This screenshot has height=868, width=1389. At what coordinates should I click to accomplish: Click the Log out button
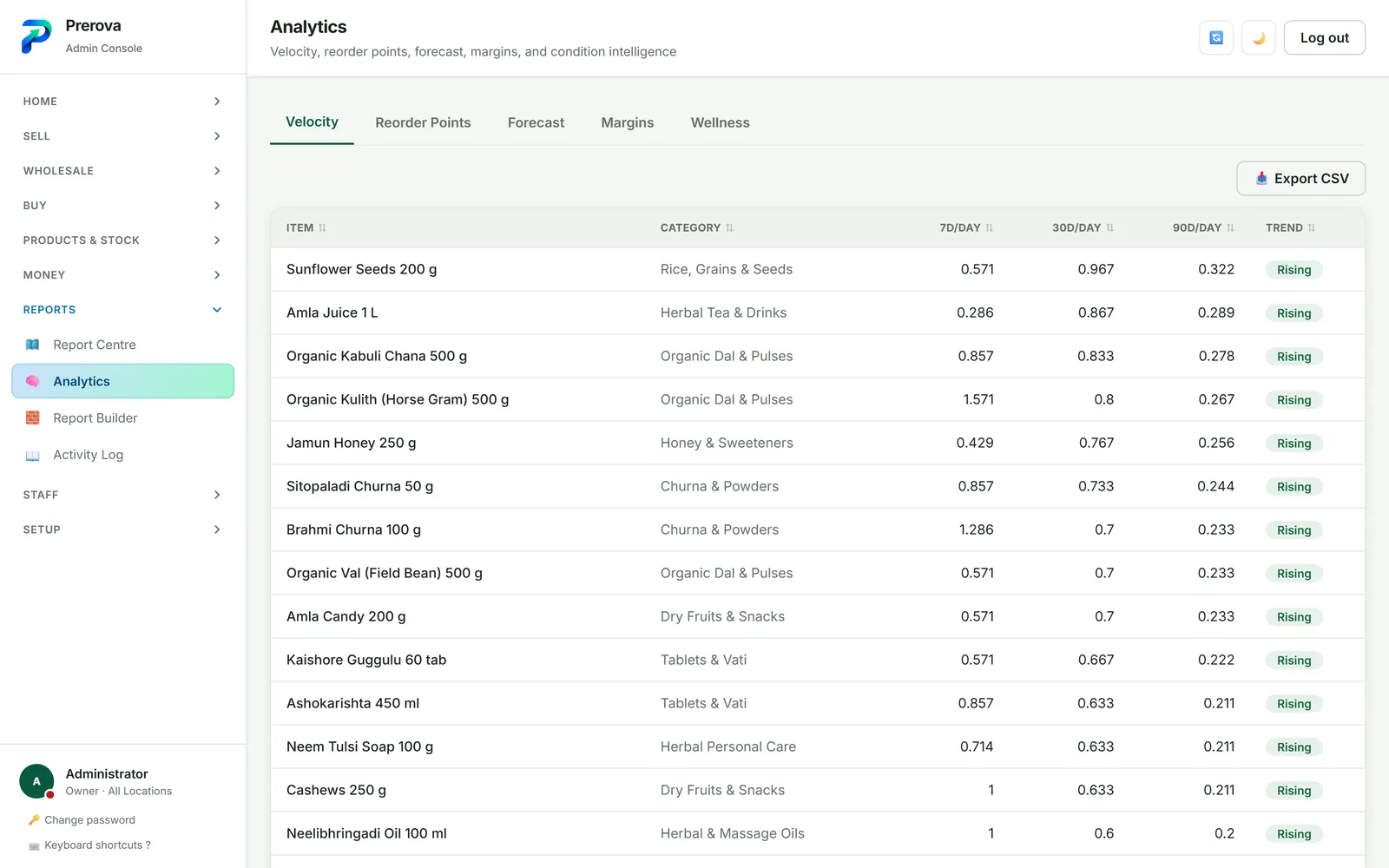(1325, 37)
